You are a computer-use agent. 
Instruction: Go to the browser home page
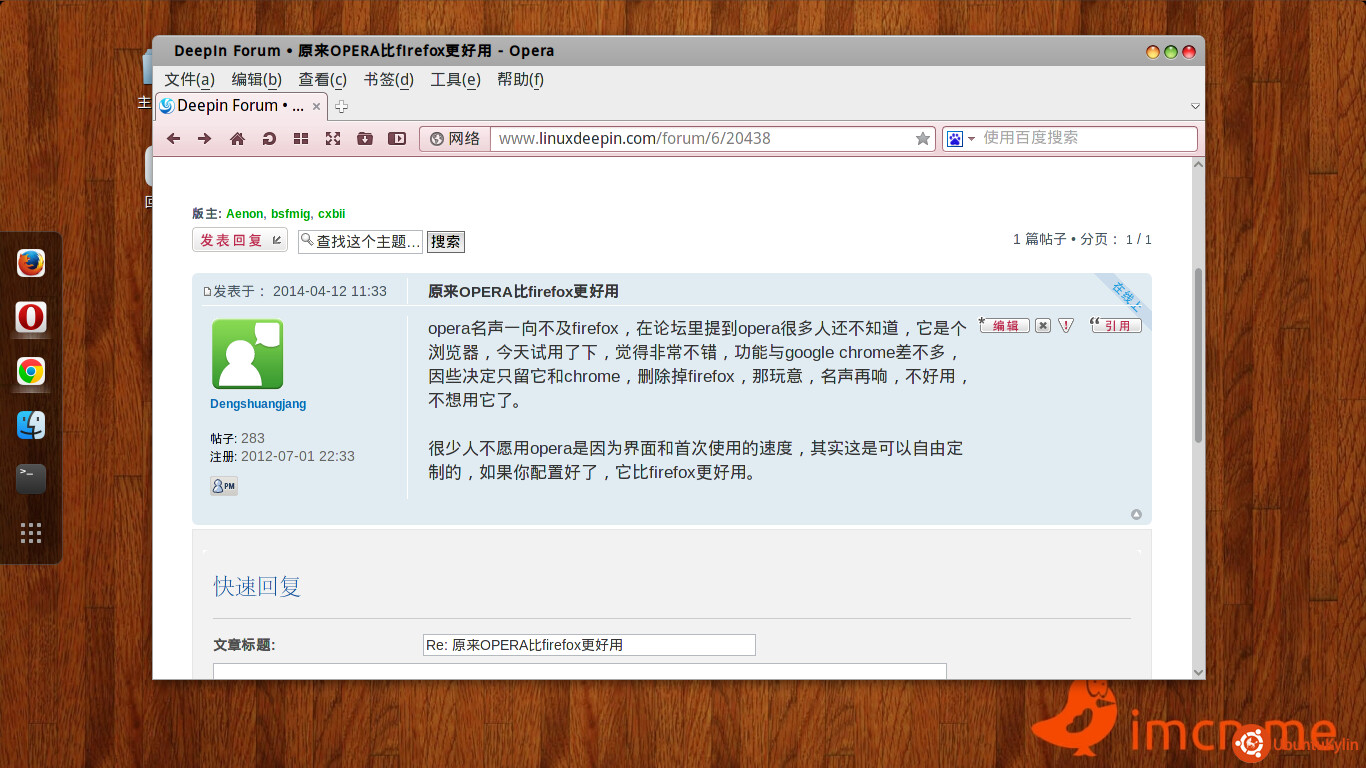237,139
